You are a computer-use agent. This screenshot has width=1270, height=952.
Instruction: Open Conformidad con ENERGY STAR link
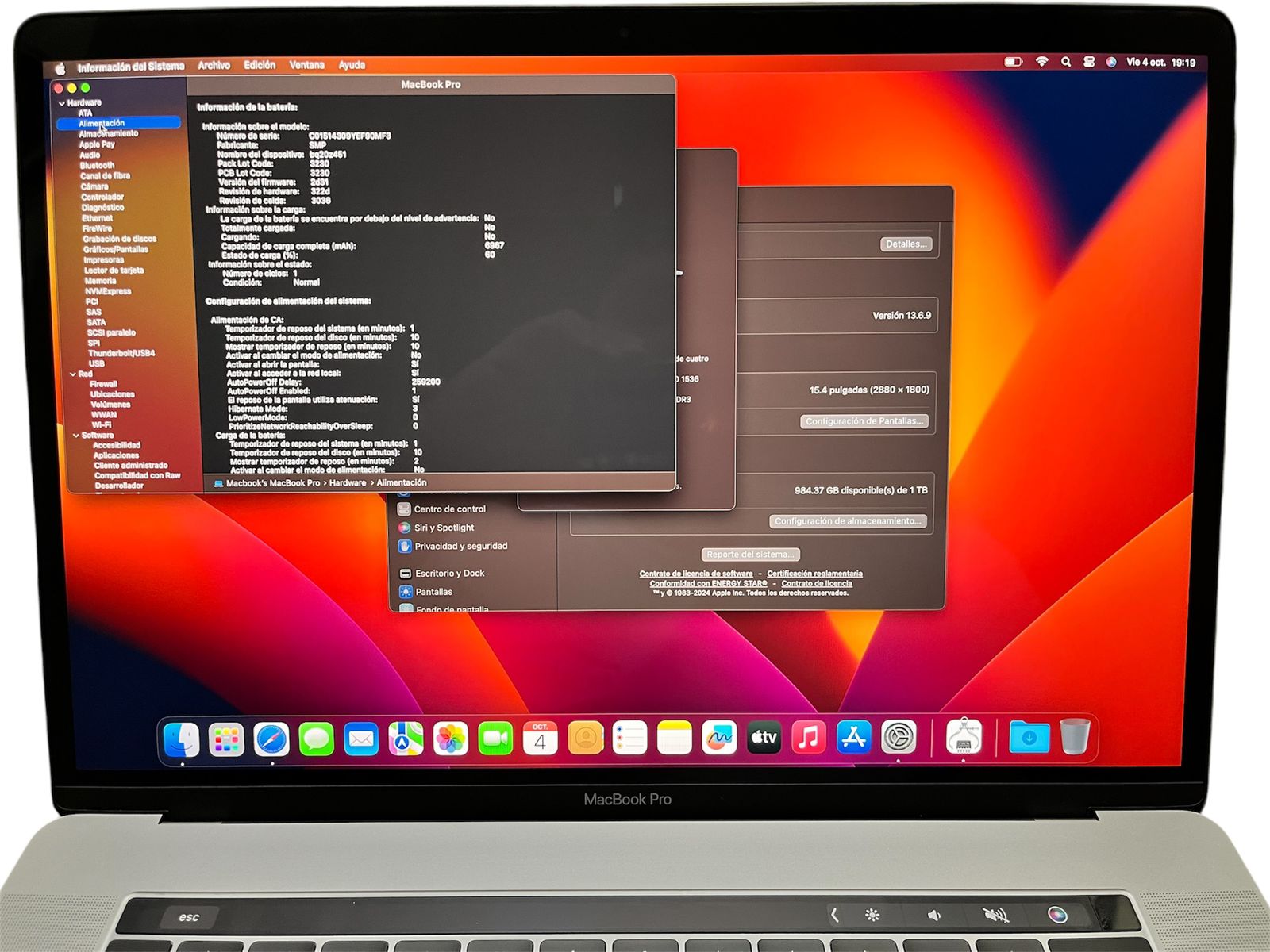point(709,583)
